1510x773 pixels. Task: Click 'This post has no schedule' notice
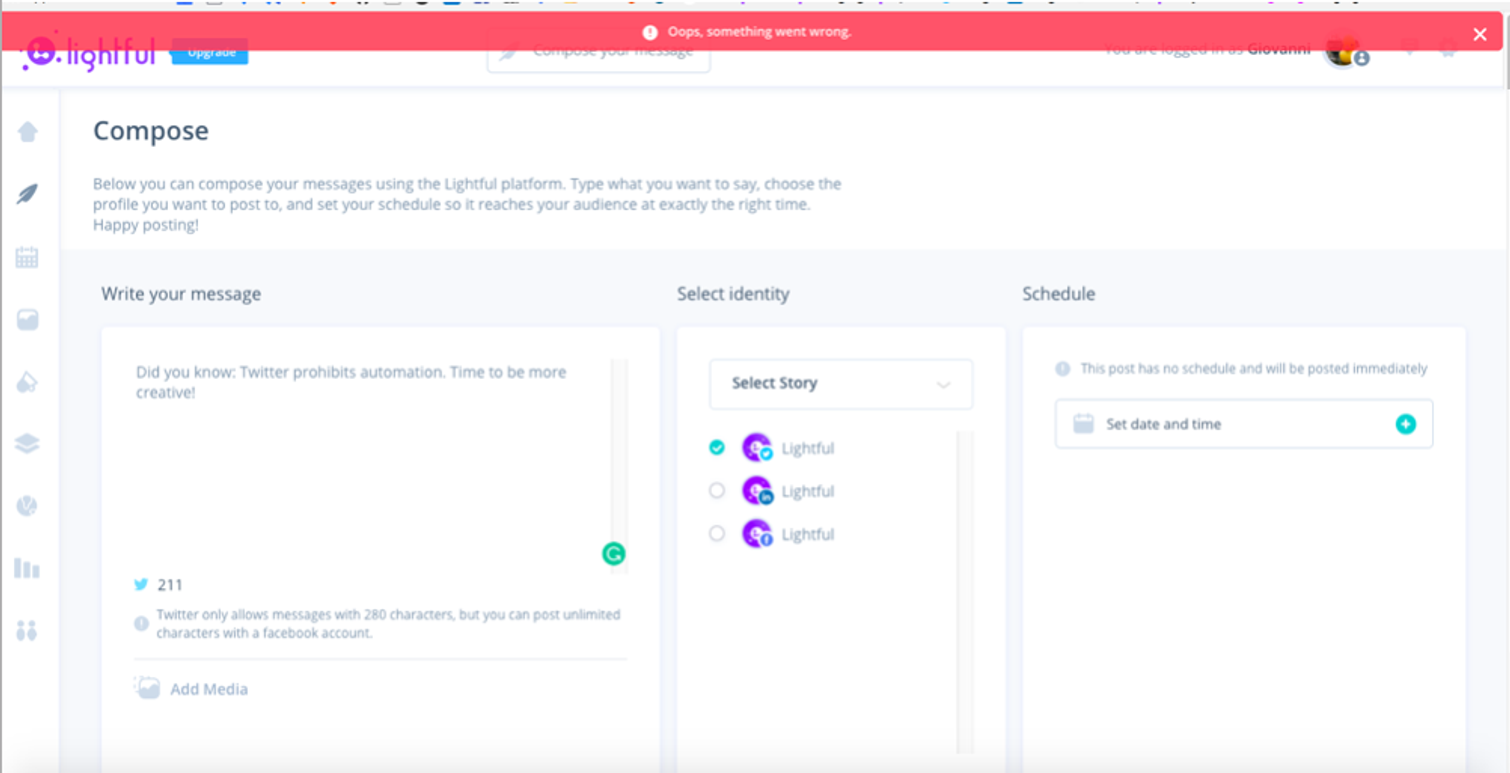click(1254, 369)
